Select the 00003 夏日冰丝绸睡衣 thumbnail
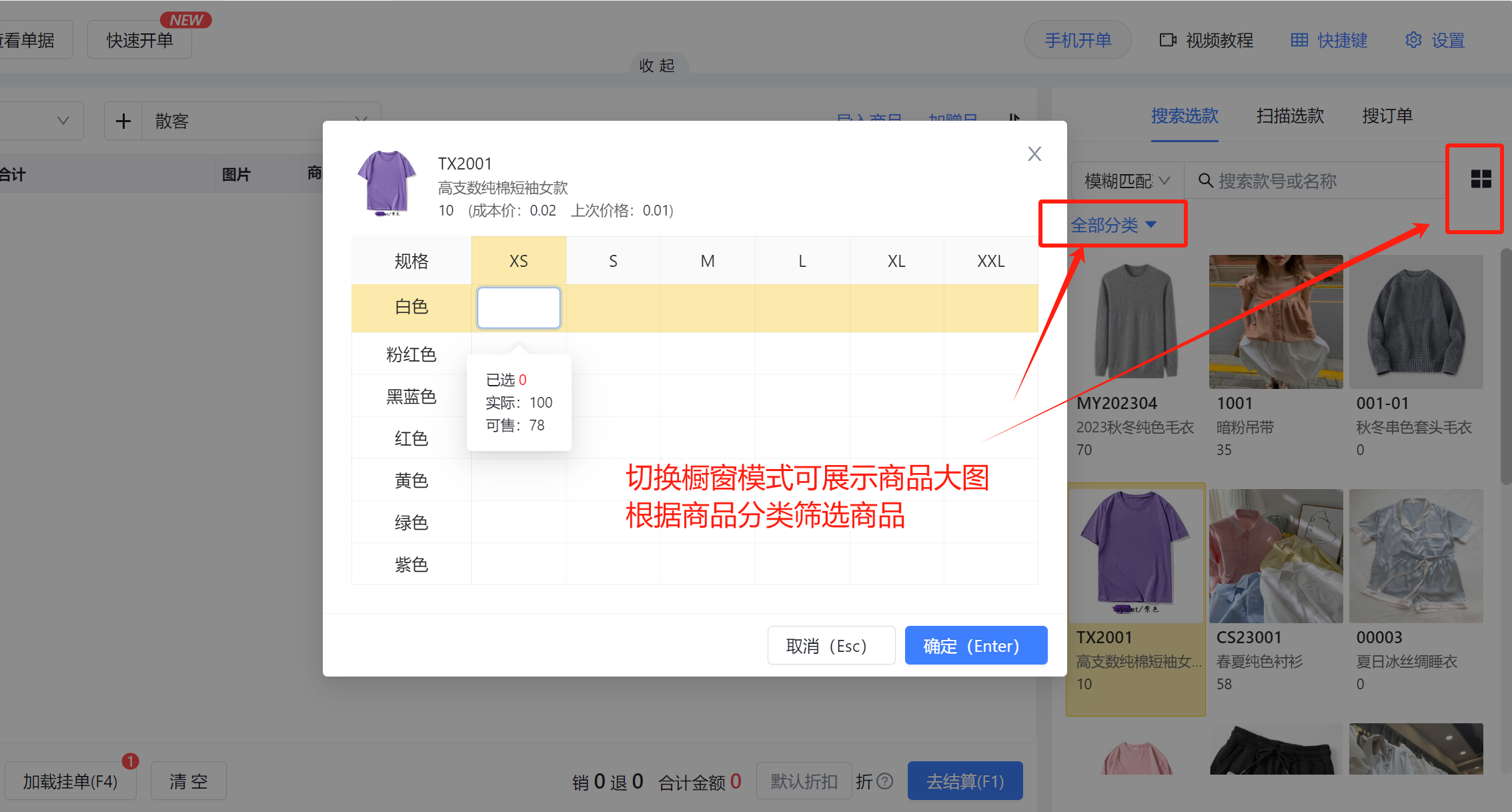This screenshot has height=812, width=1512. pos(1416,556)
